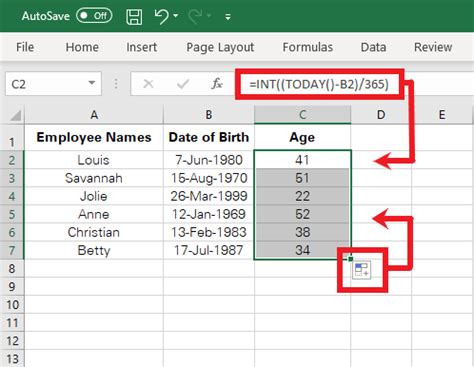
Task: Select row 5 header
Action: [12, 214]
